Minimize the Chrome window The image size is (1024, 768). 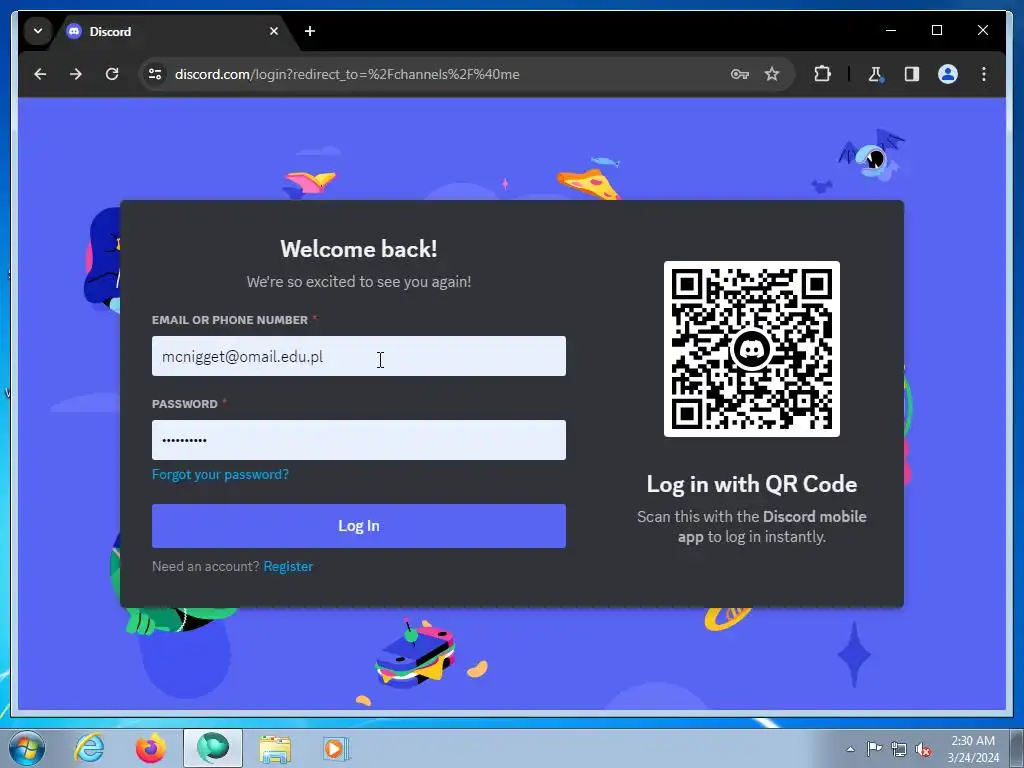click(891, 30)
